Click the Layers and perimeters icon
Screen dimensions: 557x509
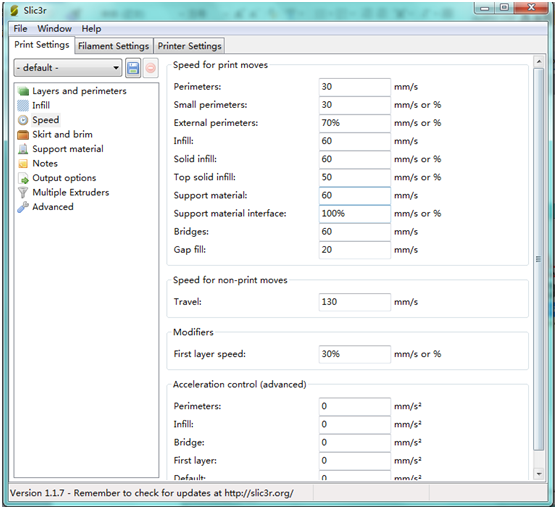[23, 91]
